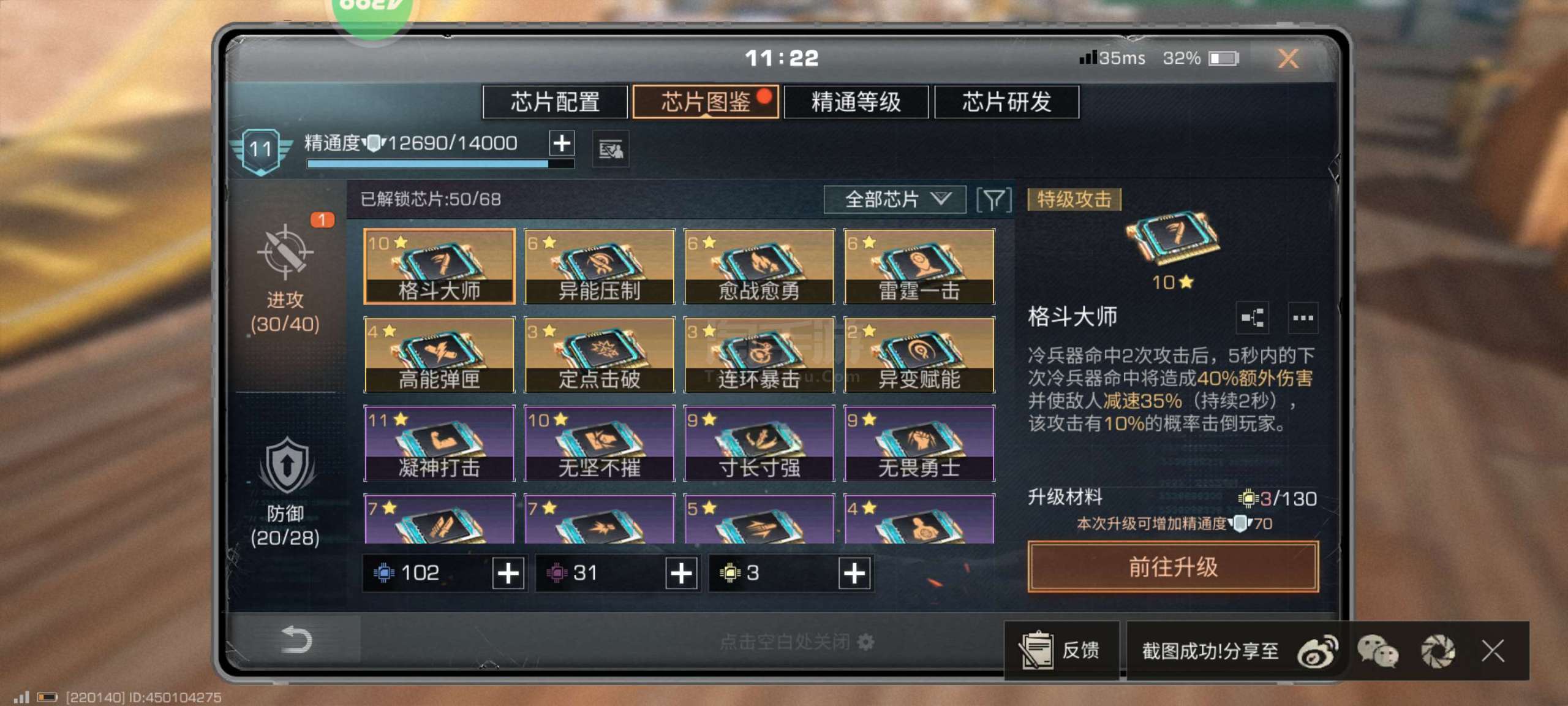Image resolution: width=1568 pixels, height=706 pixels.
Task: Share screenshot to WeChat
Action: click(1378, 651)
